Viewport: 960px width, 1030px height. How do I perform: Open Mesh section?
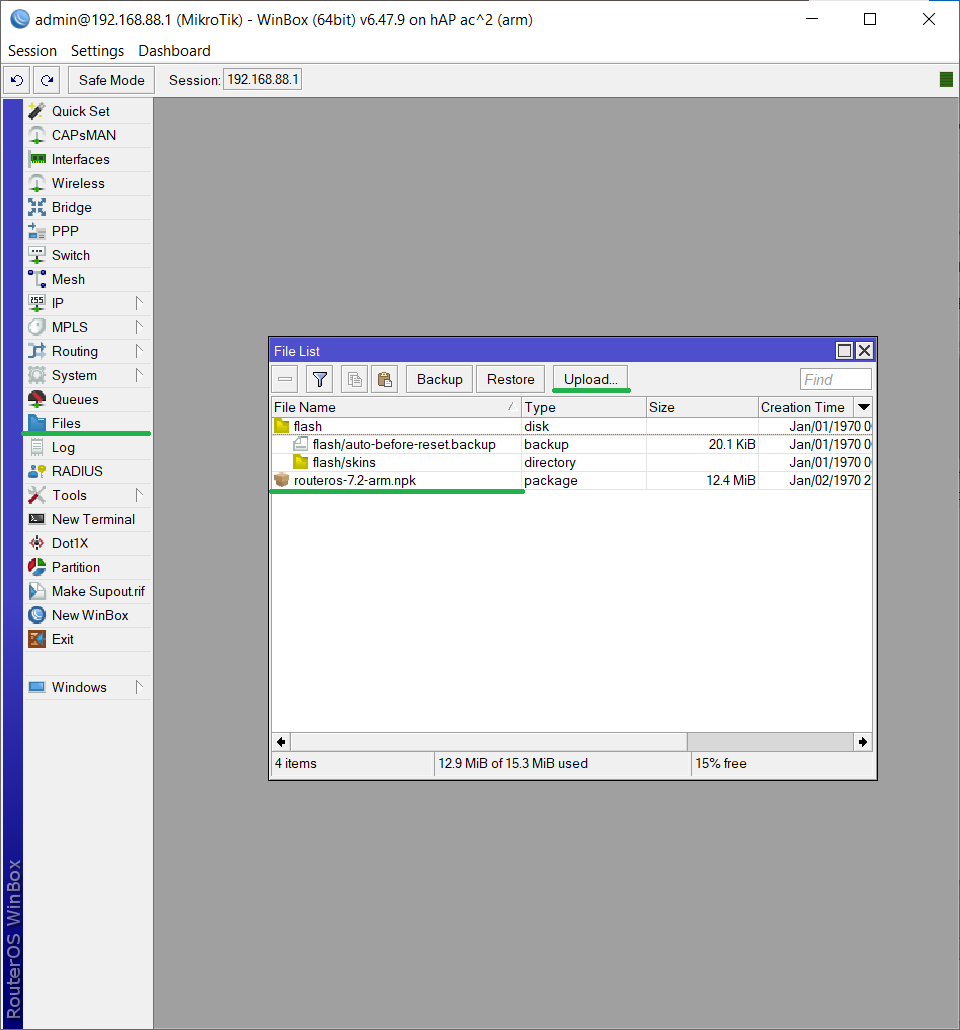88,279
